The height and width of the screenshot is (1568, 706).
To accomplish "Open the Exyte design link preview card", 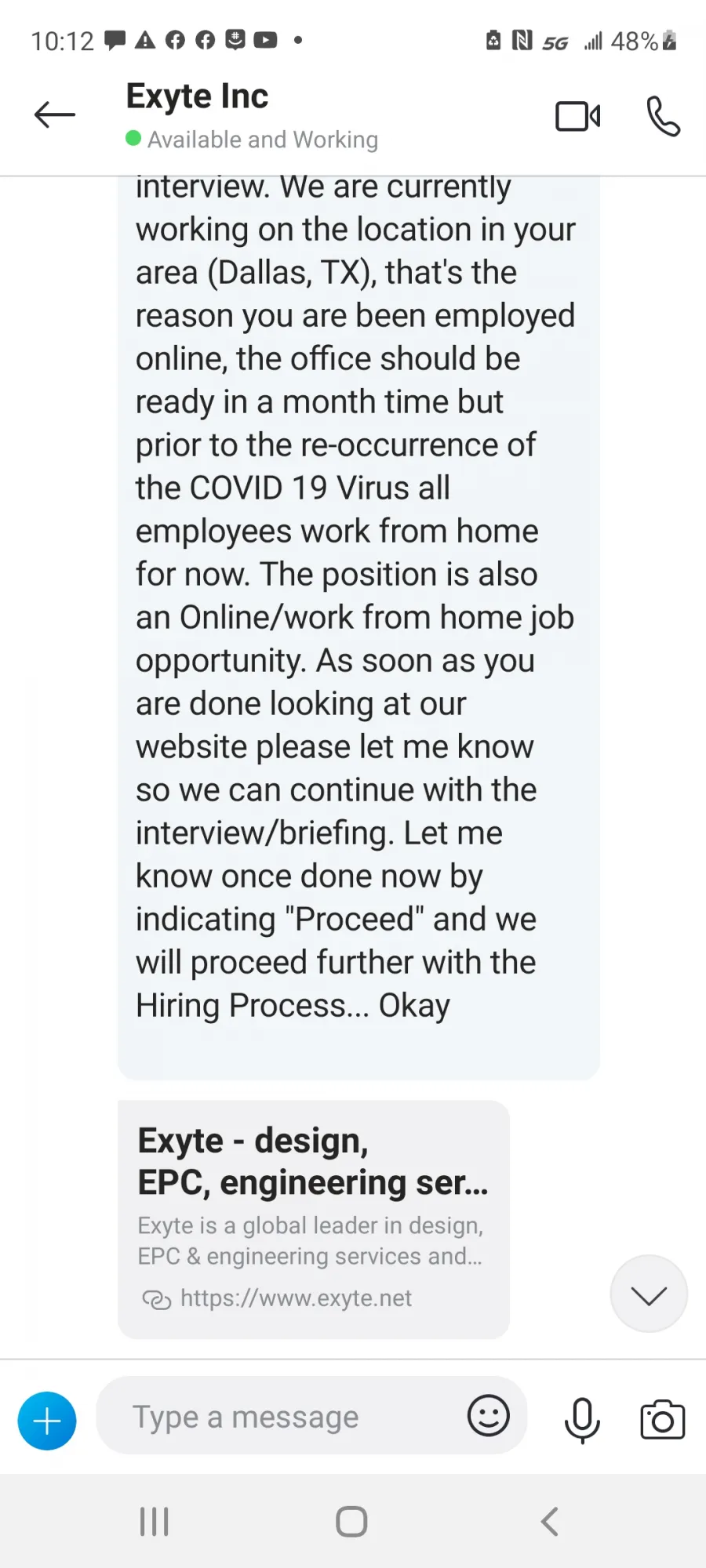I will pyautogui.click(x=314, y=1219).
